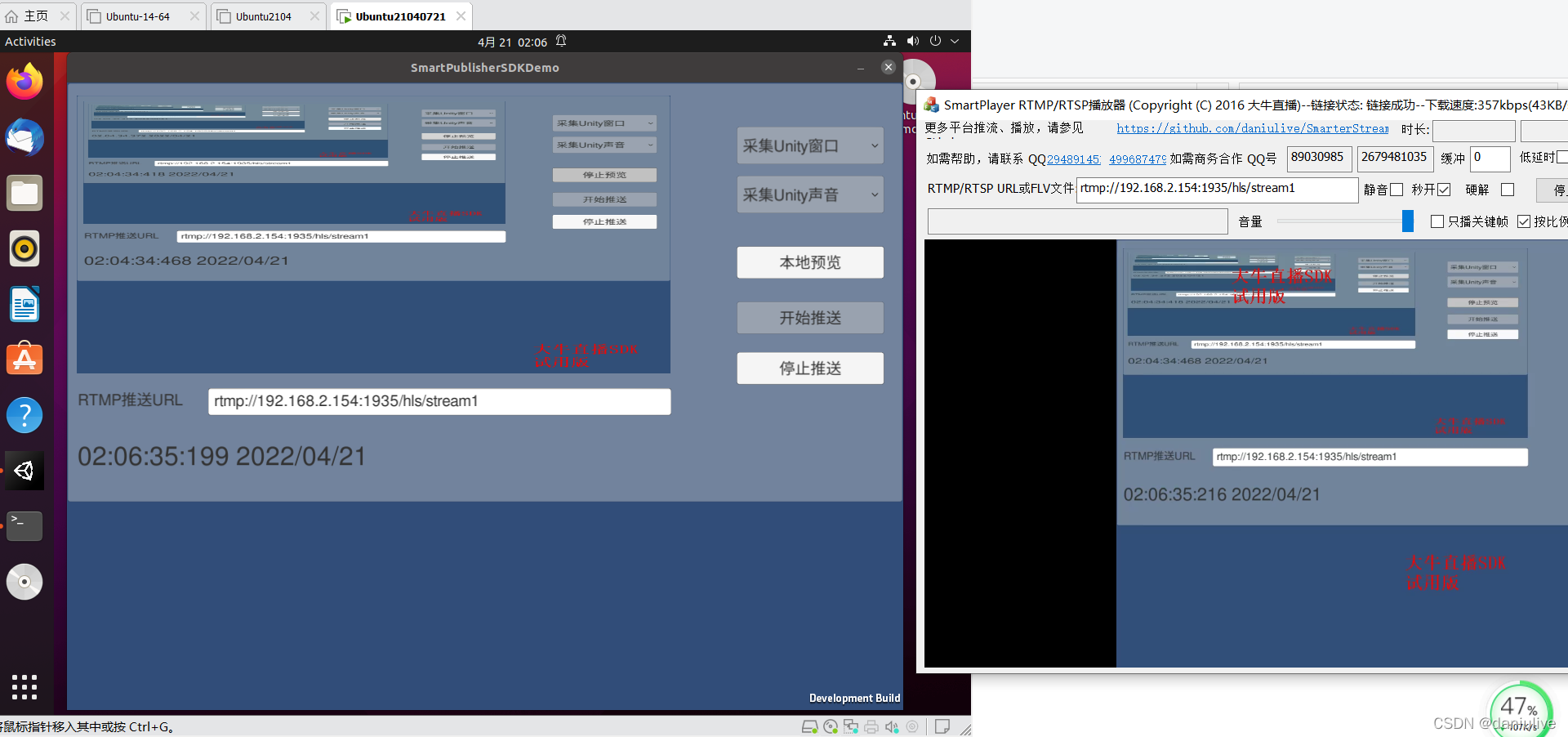Viewport: 1568px width, 737px height.
Task: Open small 采集Unity声音 dropdown in preview
Action: point(604,145)
